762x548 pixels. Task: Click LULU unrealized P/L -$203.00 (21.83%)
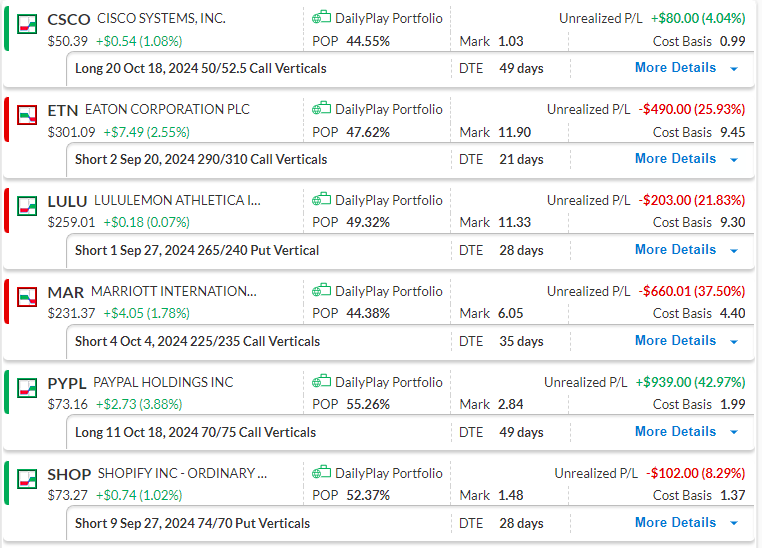tap(692, 200)
